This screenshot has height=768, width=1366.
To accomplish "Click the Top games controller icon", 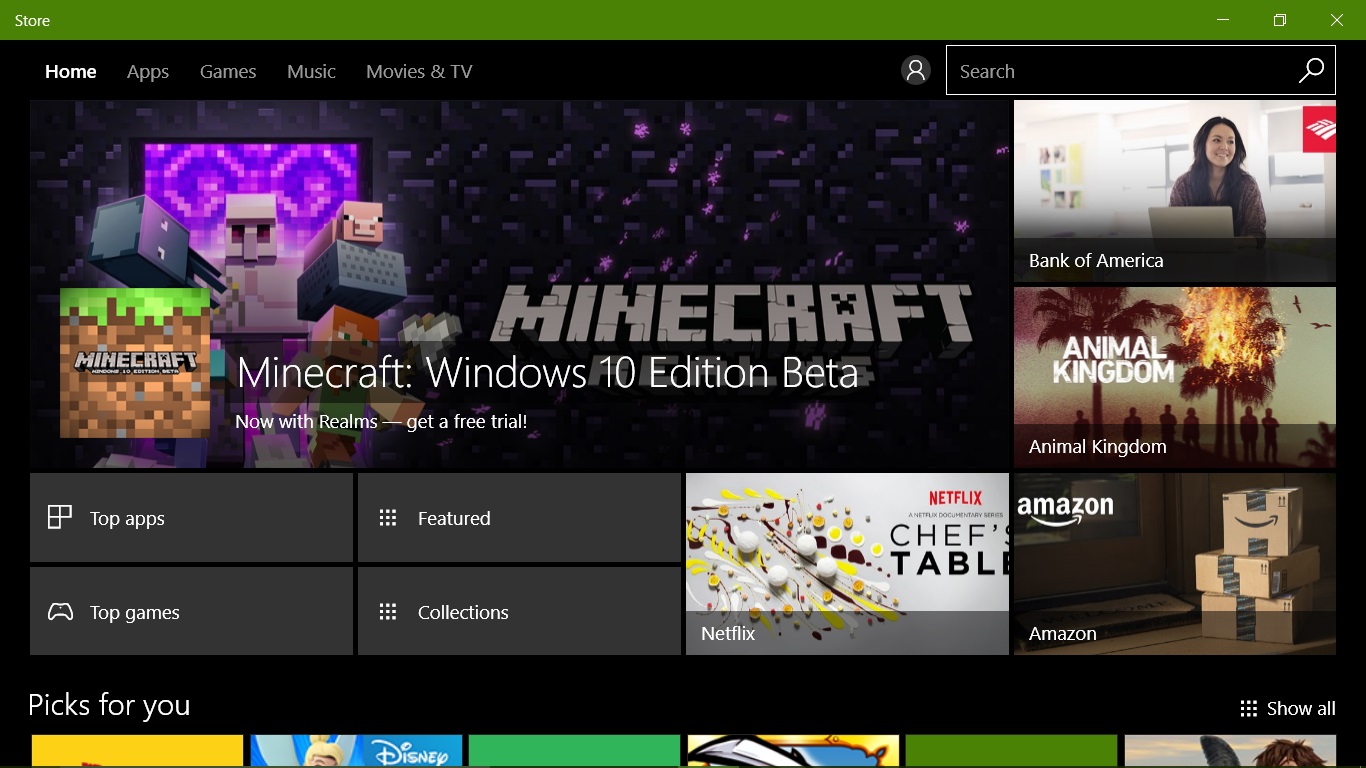I will click(60, 611).
